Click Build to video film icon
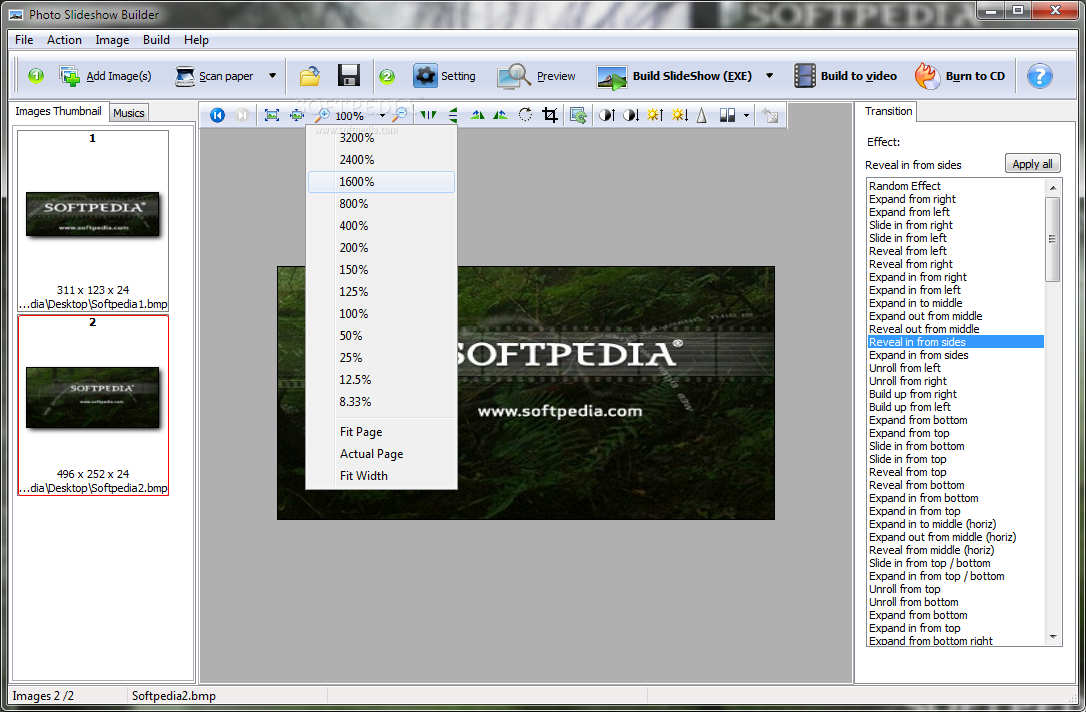Screen dimensions: 1086x712 click(804, 76)
